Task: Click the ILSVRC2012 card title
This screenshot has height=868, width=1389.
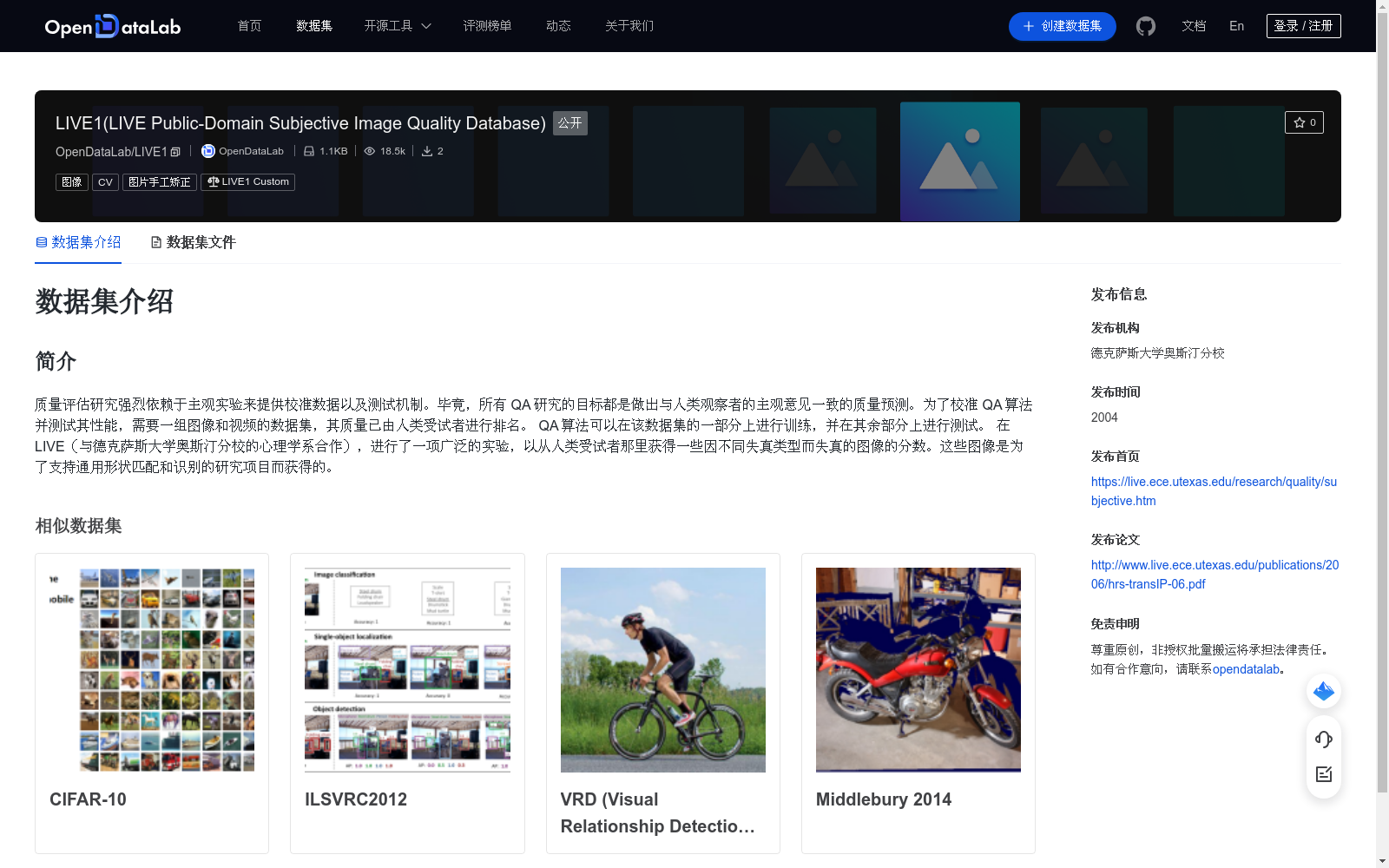Action: tap(356, 799)
